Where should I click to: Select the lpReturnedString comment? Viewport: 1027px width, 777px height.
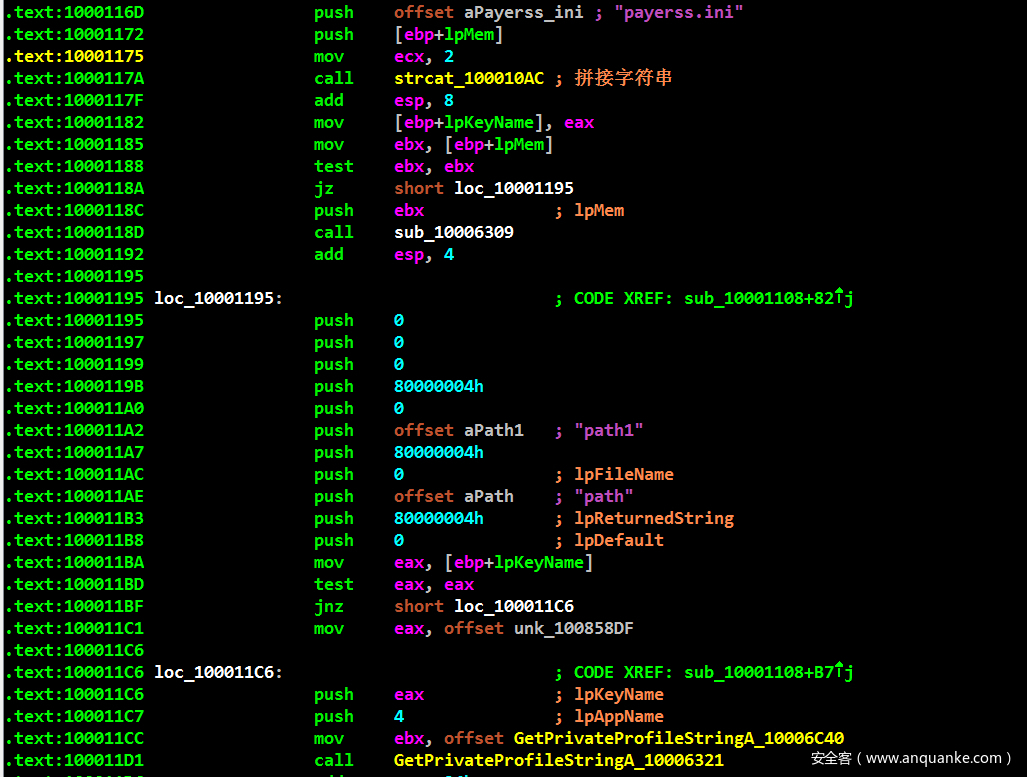point(654,518)
